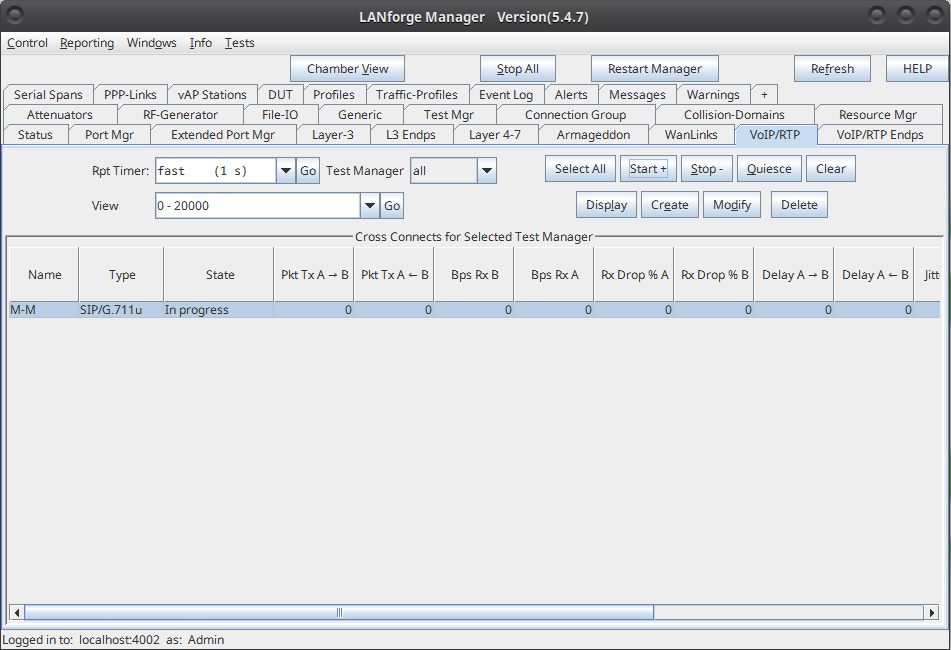Viewport: 951px width, 650px height.
Task: Switch to the Serial Spans tab
Action: tap(48, 95)
